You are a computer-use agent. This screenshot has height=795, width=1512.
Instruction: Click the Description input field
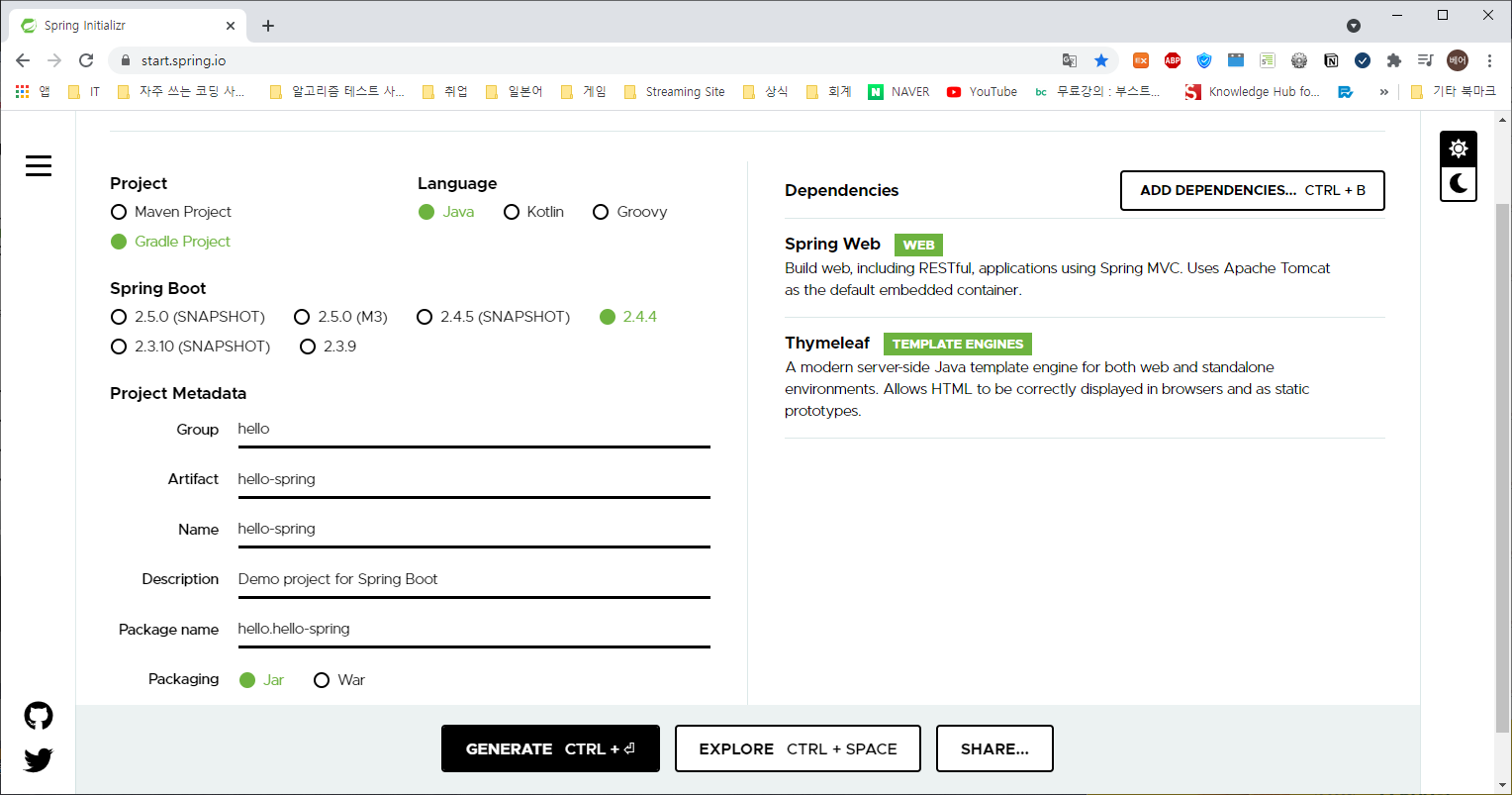(x=474, y=579)
